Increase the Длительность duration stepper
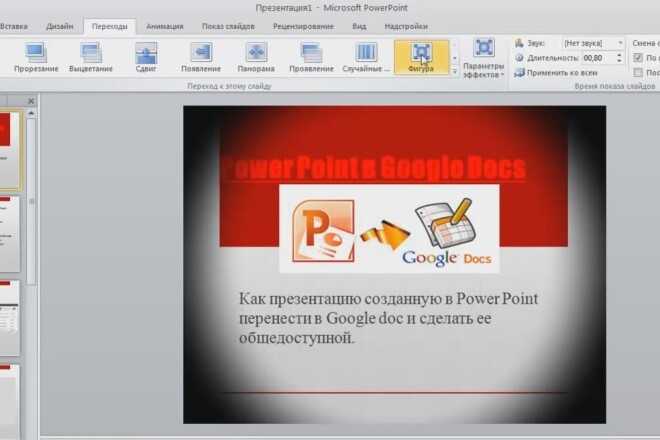The width and height of the screenshot is (660, 440). click(619, 55)
